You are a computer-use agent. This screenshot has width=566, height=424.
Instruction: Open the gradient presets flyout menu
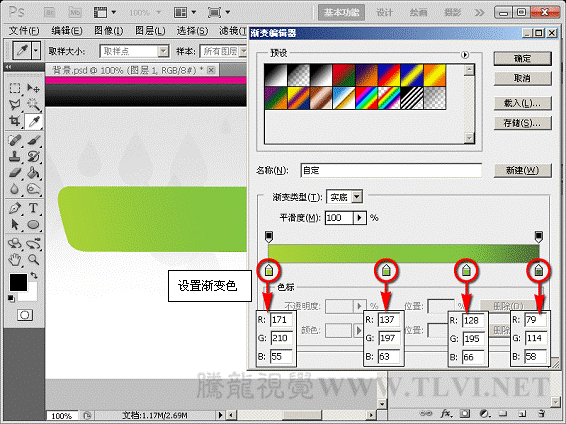tap(465, 55)
